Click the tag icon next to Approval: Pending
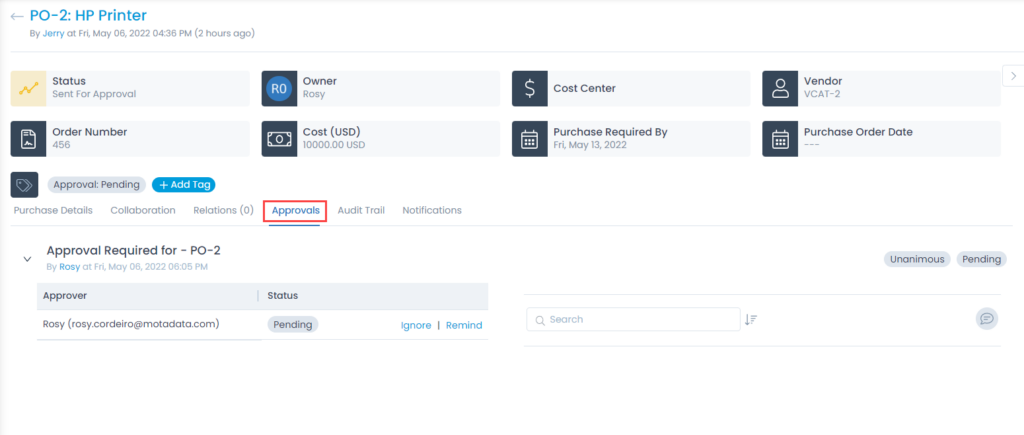1024x435 pixels. point(25,185)
